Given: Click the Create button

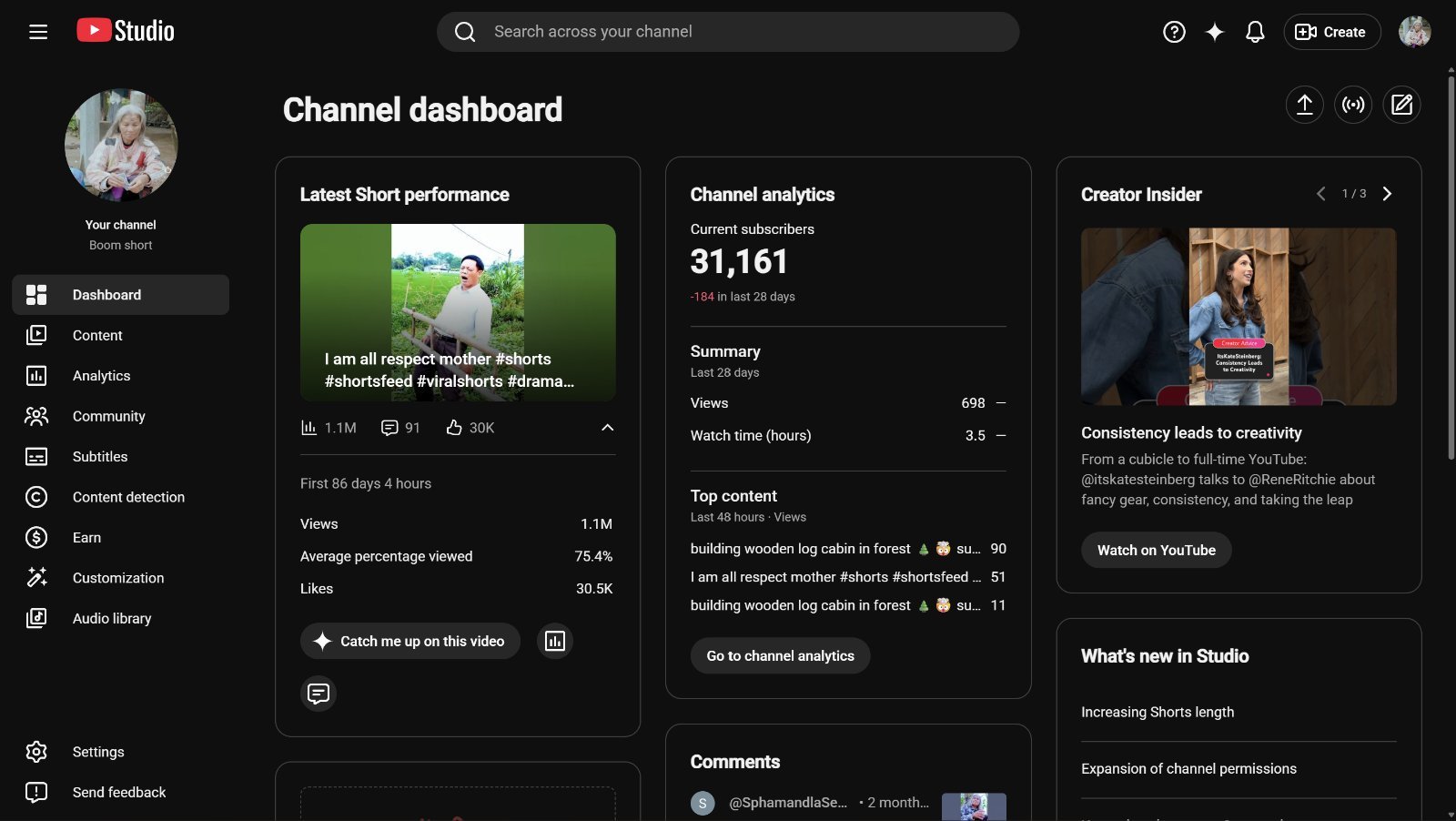Looking at the screenshot, I should click(x=1331, y=32).
